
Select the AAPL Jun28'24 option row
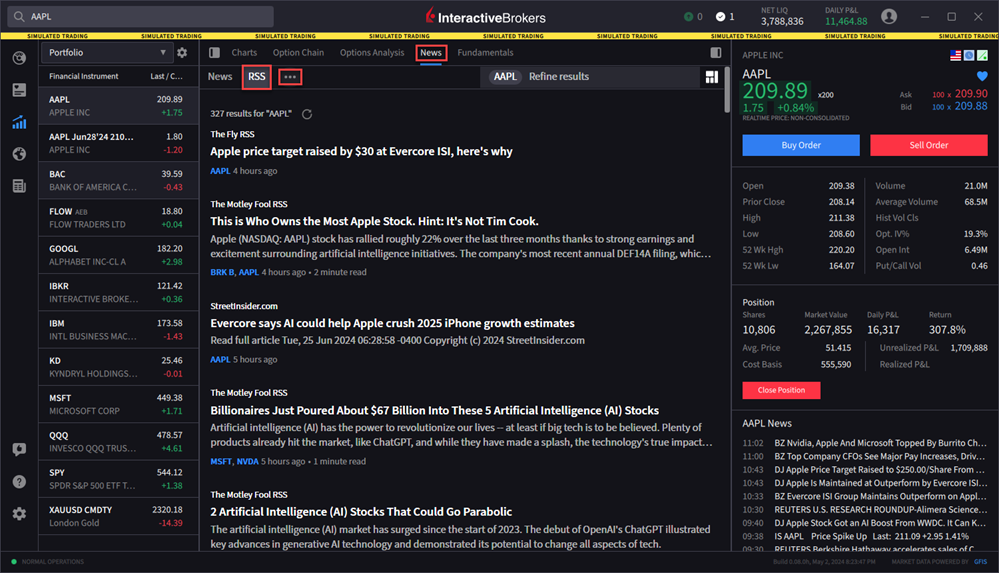[x=119, y=143]
